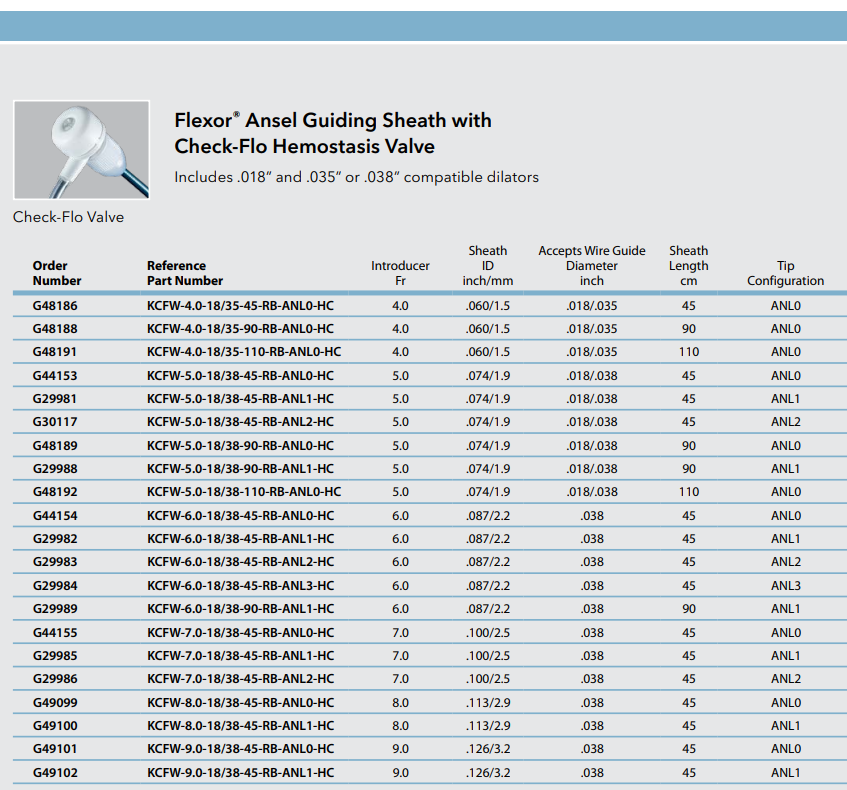The height and width of the screenshot is (790, 847).
Task: Select order number G29982
Action: pos(55,539)
